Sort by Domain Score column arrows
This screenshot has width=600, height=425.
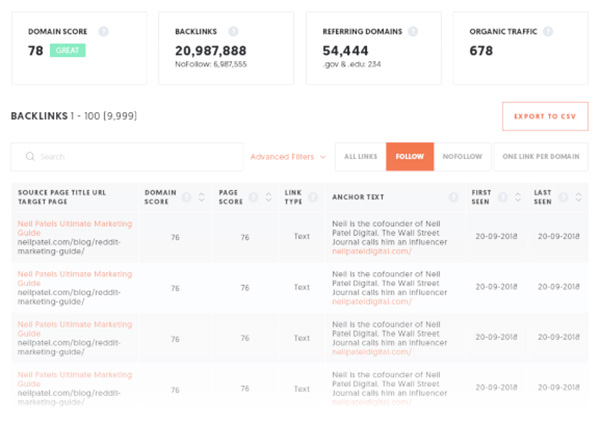tap(201, 197)
